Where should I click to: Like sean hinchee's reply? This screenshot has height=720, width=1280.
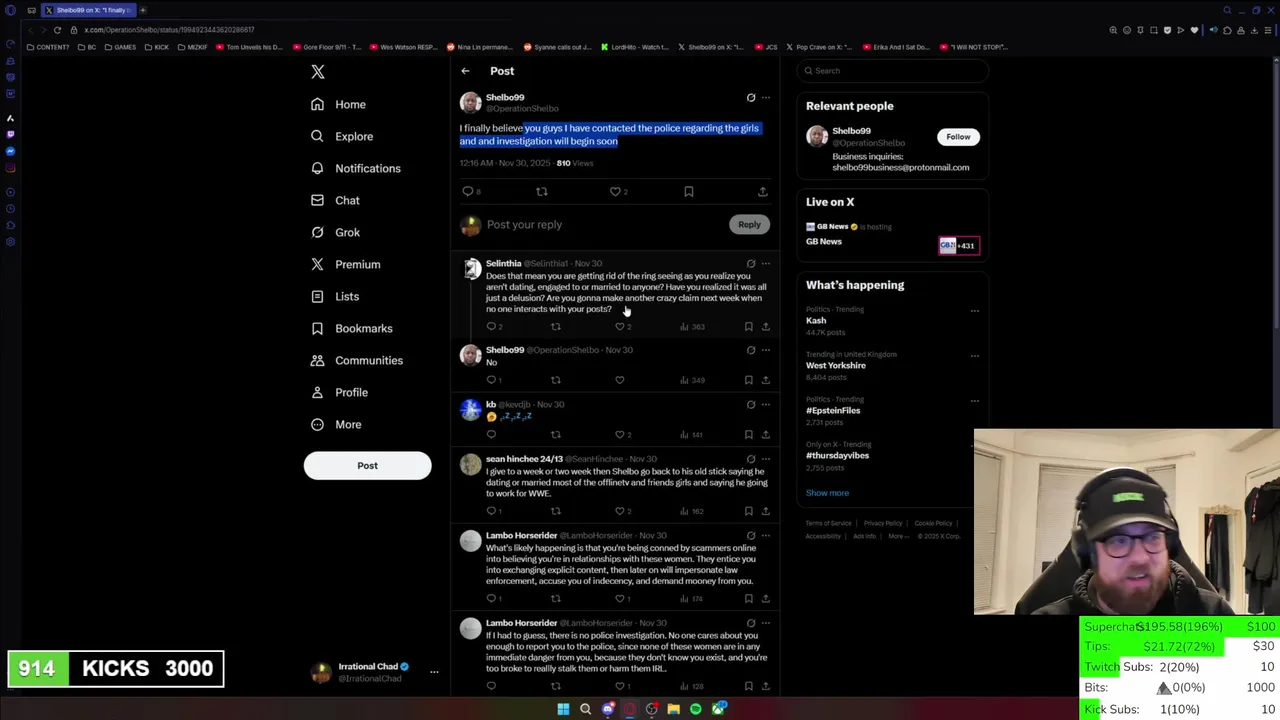click(620, 511)
